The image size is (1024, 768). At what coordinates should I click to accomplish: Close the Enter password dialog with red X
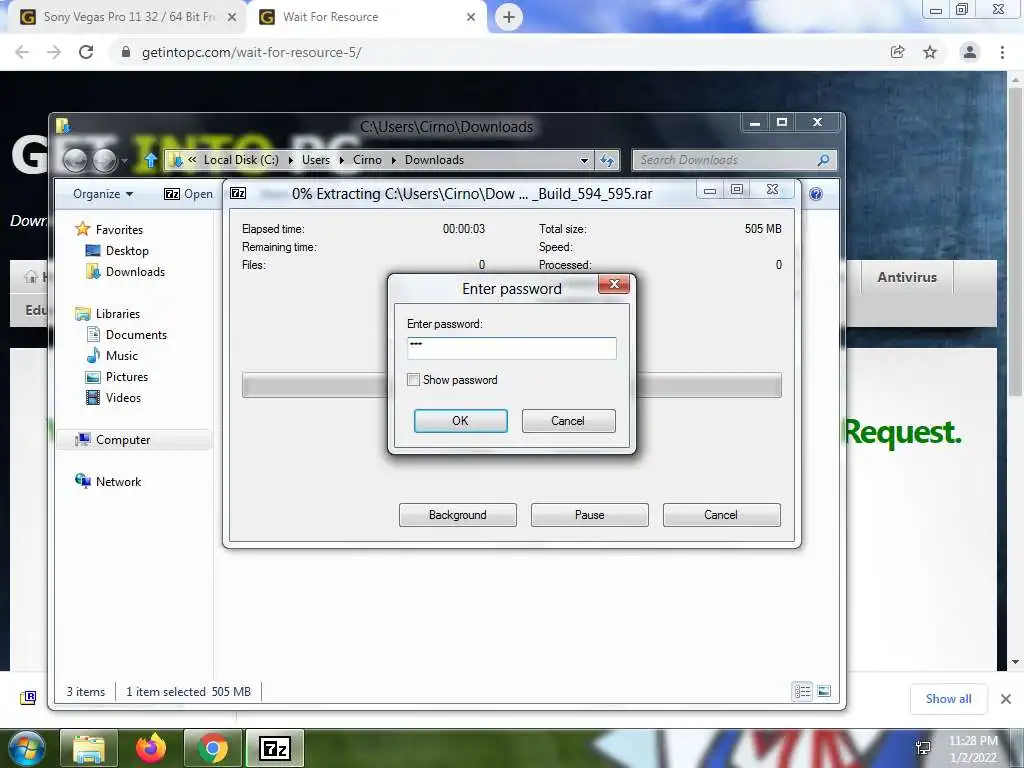pos(614,283)
